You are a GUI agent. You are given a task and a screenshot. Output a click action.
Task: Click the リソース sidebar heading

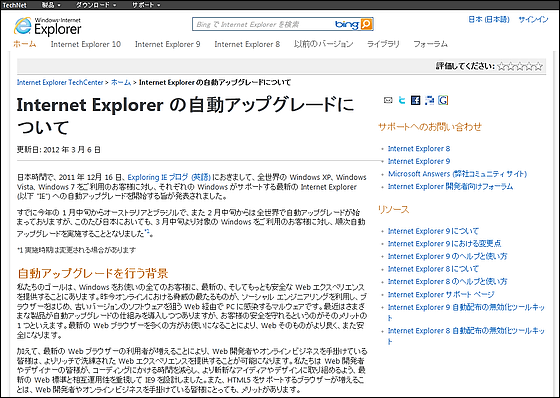click(x=393, y=209)
